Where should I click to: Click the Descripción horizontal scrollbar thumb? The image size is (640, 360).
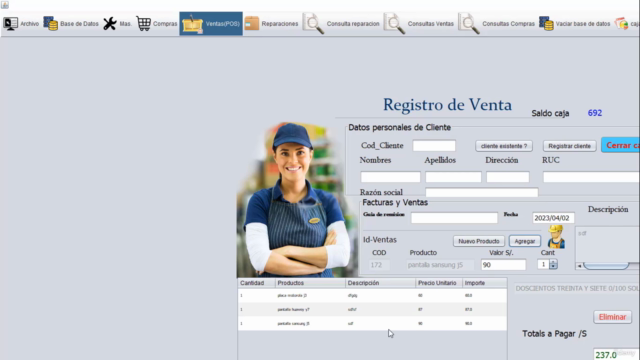(606, 266)
